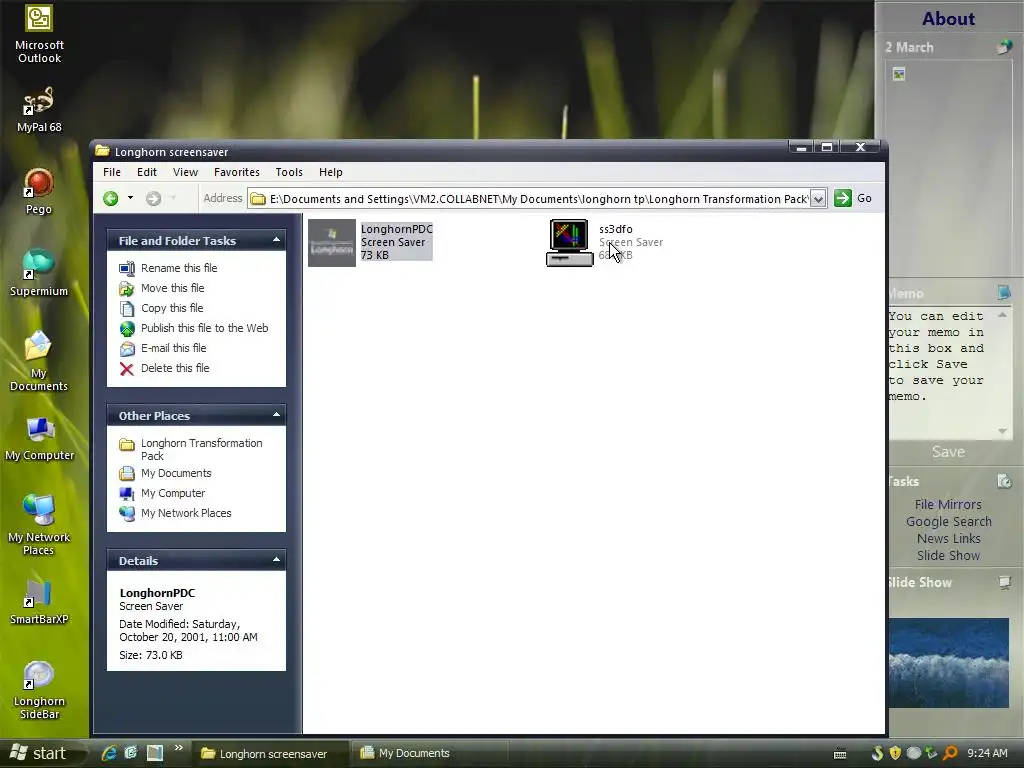Open the Microsoft Outlook desktop icon
Viewport: 1024px width, 768px height.
(x=39, y=34)
